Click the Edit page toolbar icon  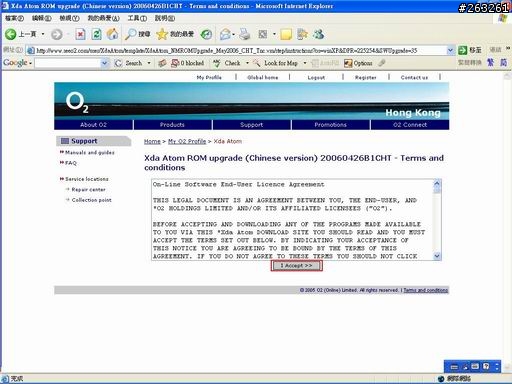coord(263,34)
